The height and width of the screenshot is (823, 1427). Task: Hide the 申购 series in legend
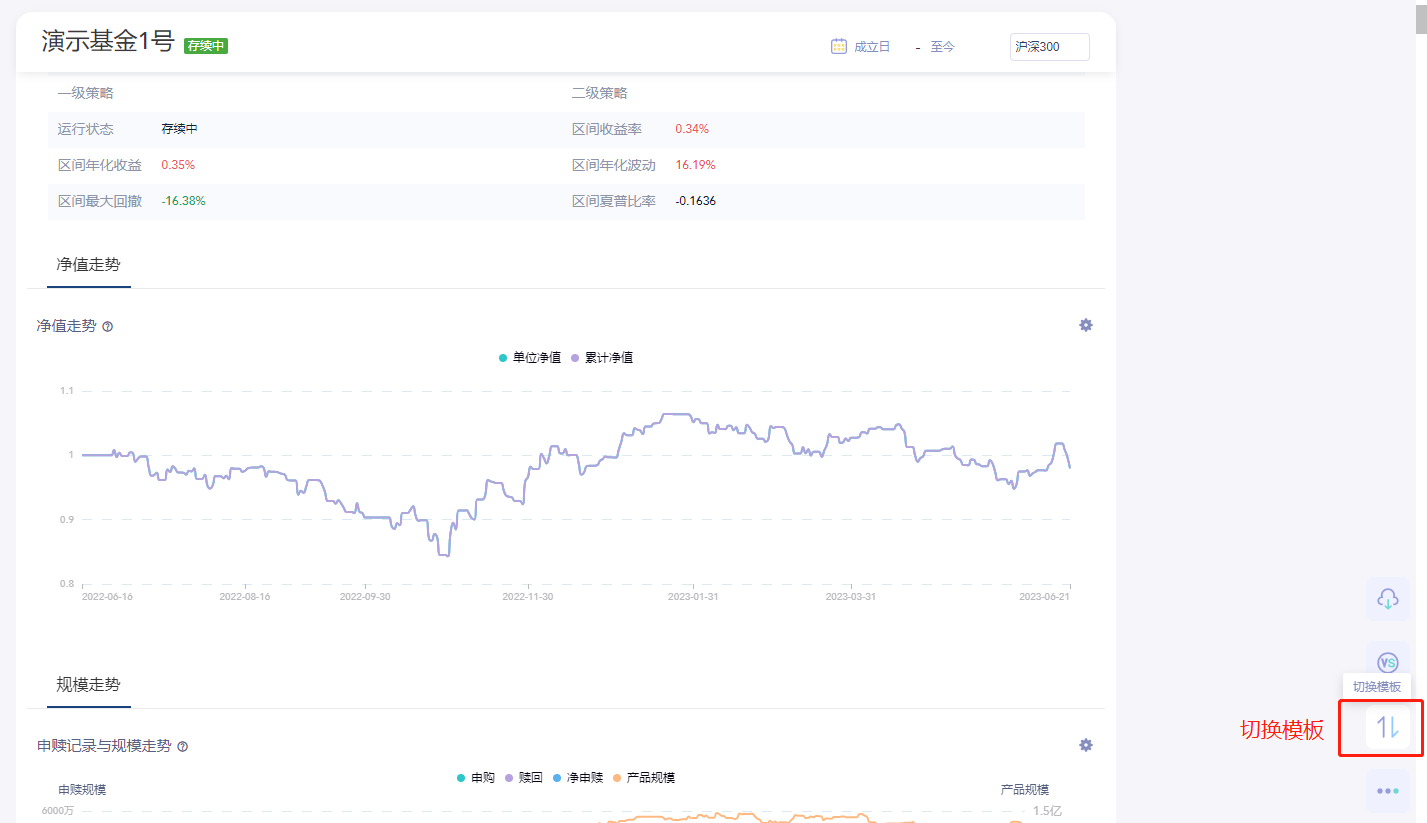475,777
